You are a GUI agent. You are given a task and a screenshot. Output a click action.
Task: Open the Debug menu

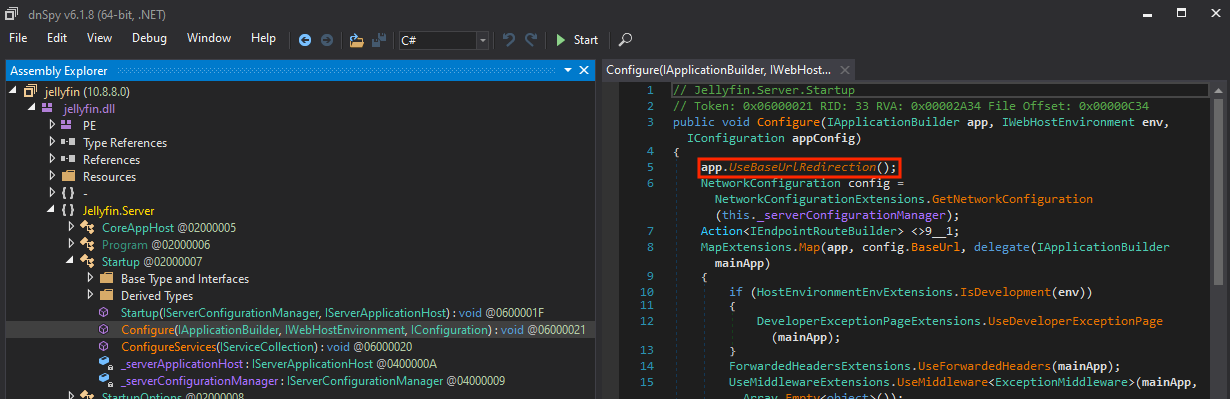click(x=149, y=38)
